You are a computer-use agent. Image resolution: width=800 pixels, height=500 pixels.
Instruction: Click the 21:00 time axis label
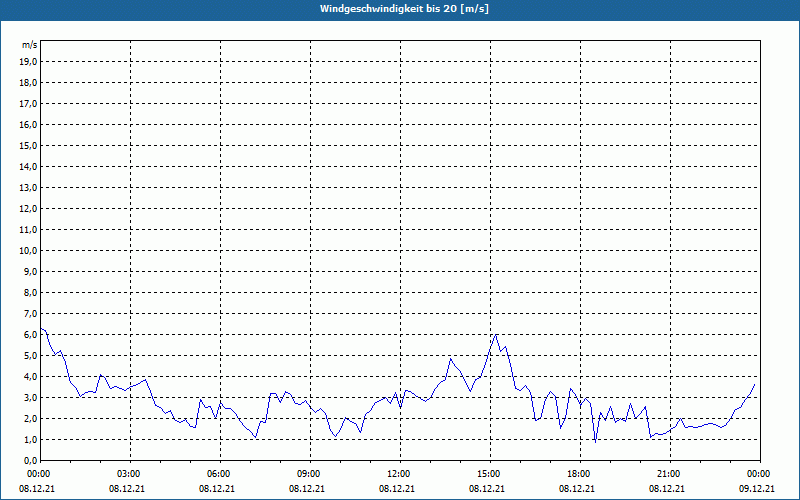pos(670,474)
